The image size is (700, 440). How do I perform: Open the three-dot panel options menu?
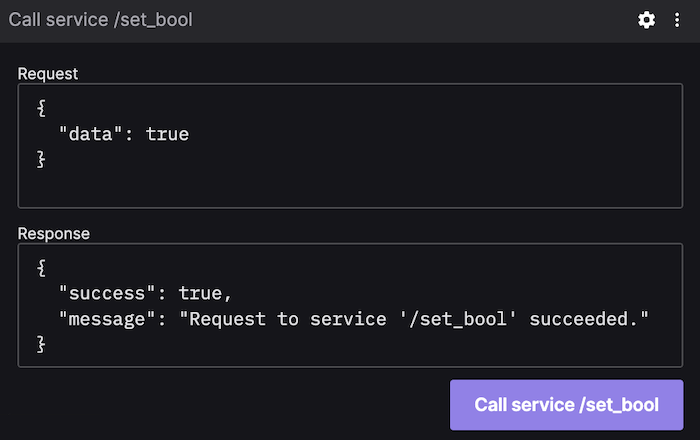677,20
